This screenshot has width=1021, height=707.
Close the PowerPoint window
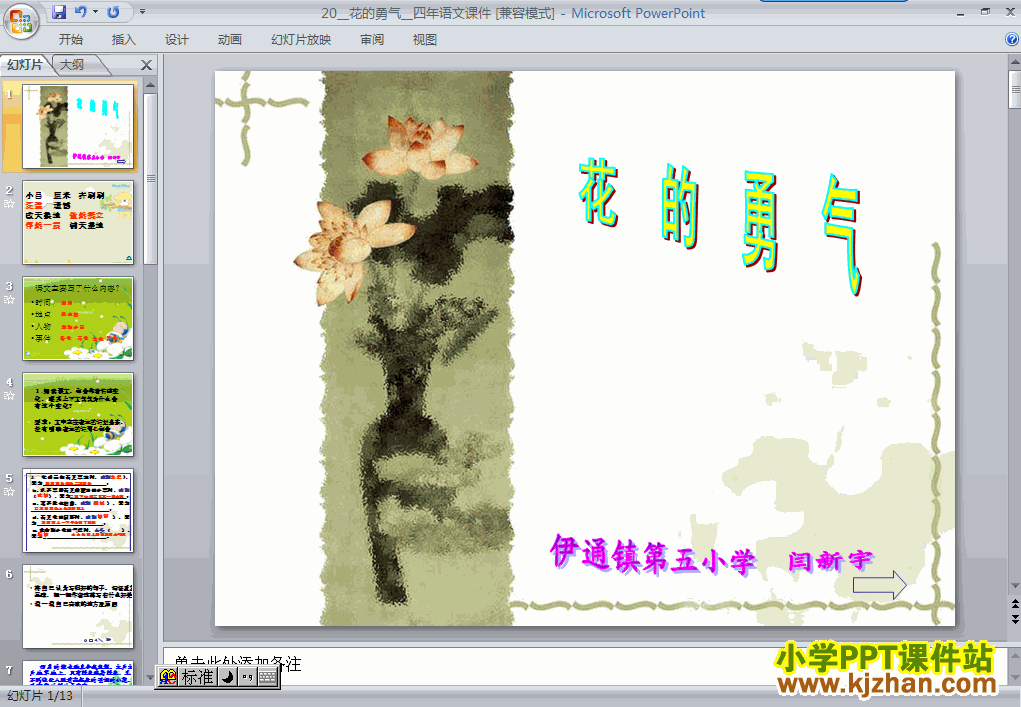tap(1011, 12)
